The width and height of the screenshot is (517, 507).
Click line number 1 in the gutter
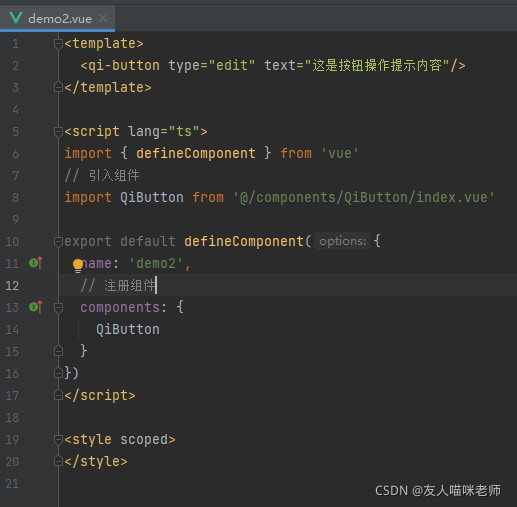coord(15,44)
